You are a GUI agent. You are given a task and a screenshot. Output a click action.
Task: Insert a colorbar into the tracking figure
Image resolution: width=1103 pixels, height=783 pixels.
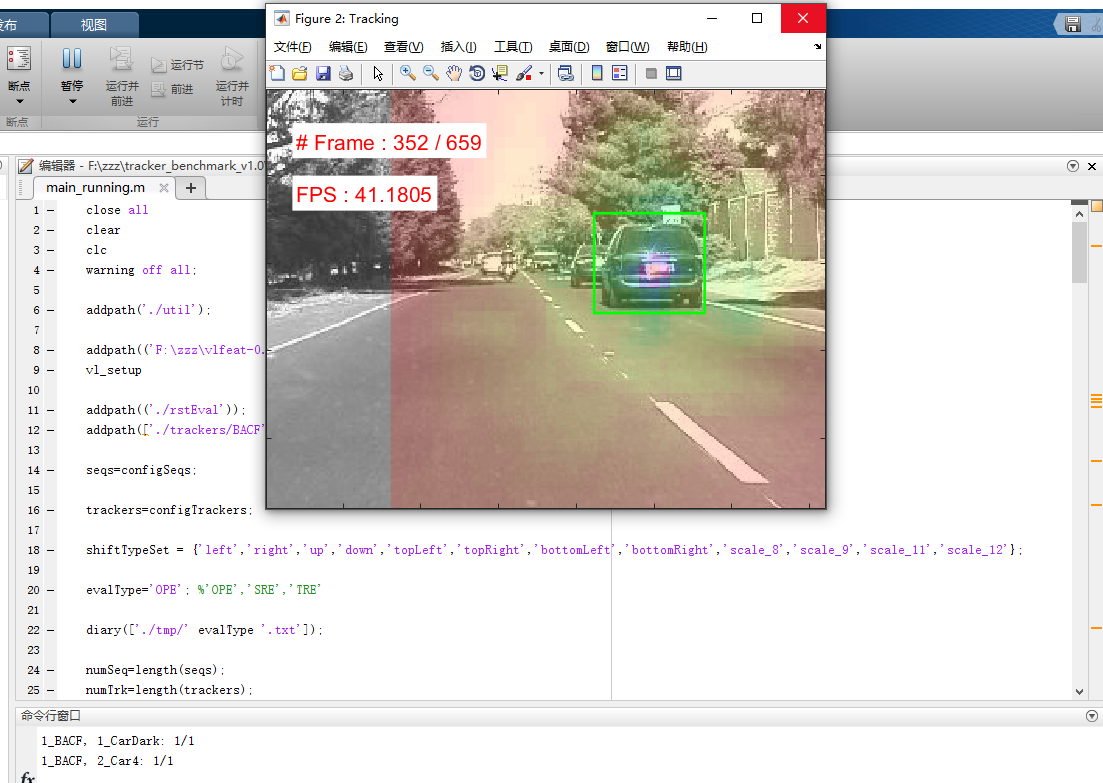click(596, 73)
